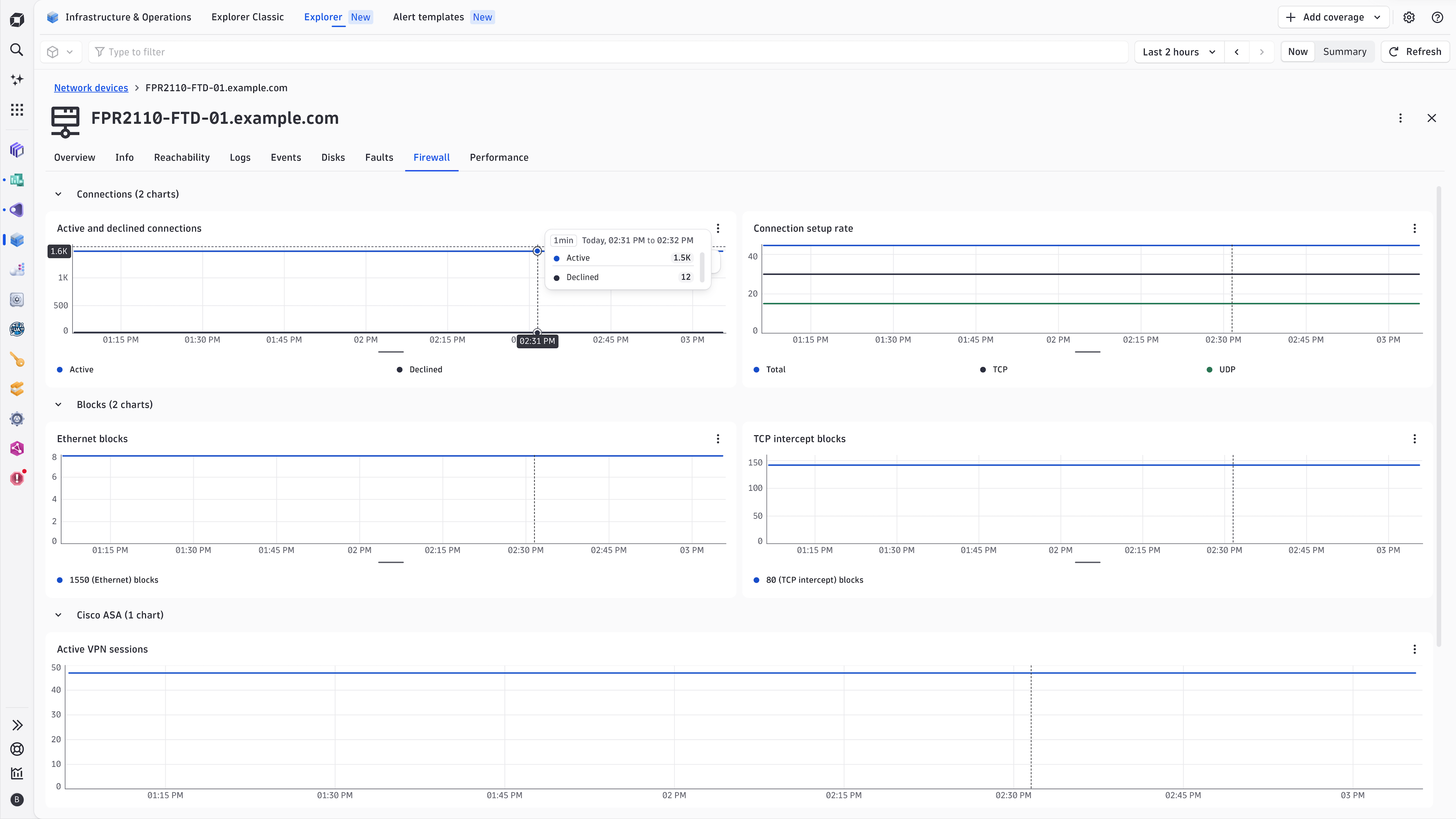Toggle the Total series legend
The height and width of the screenshot is (819, 1456).
[769, 370]
